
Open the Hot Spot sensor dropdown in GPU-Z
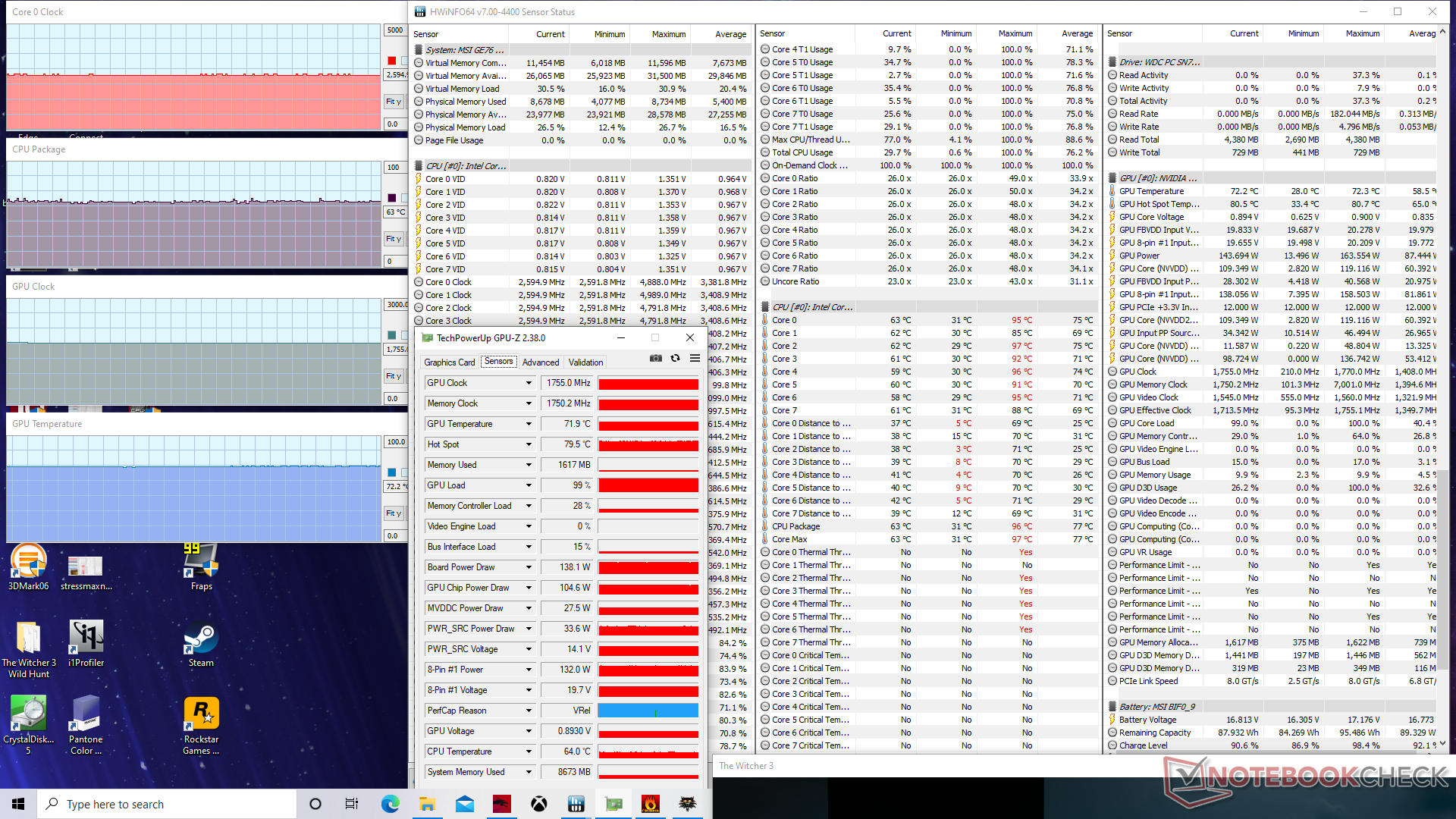[x=529, y=444]
